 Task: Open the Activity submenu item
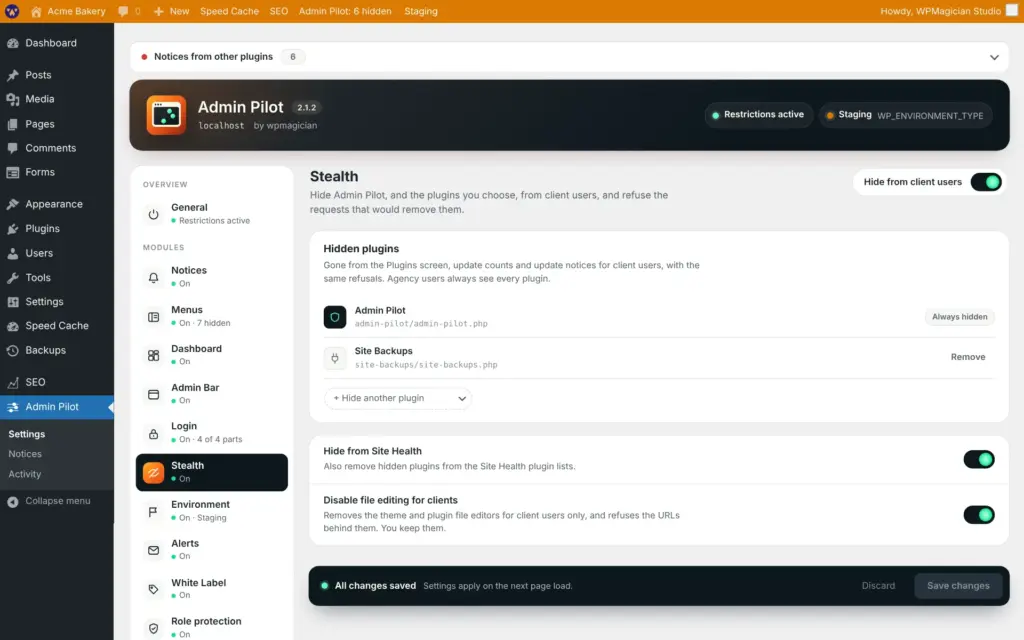[x=25, y=474]
